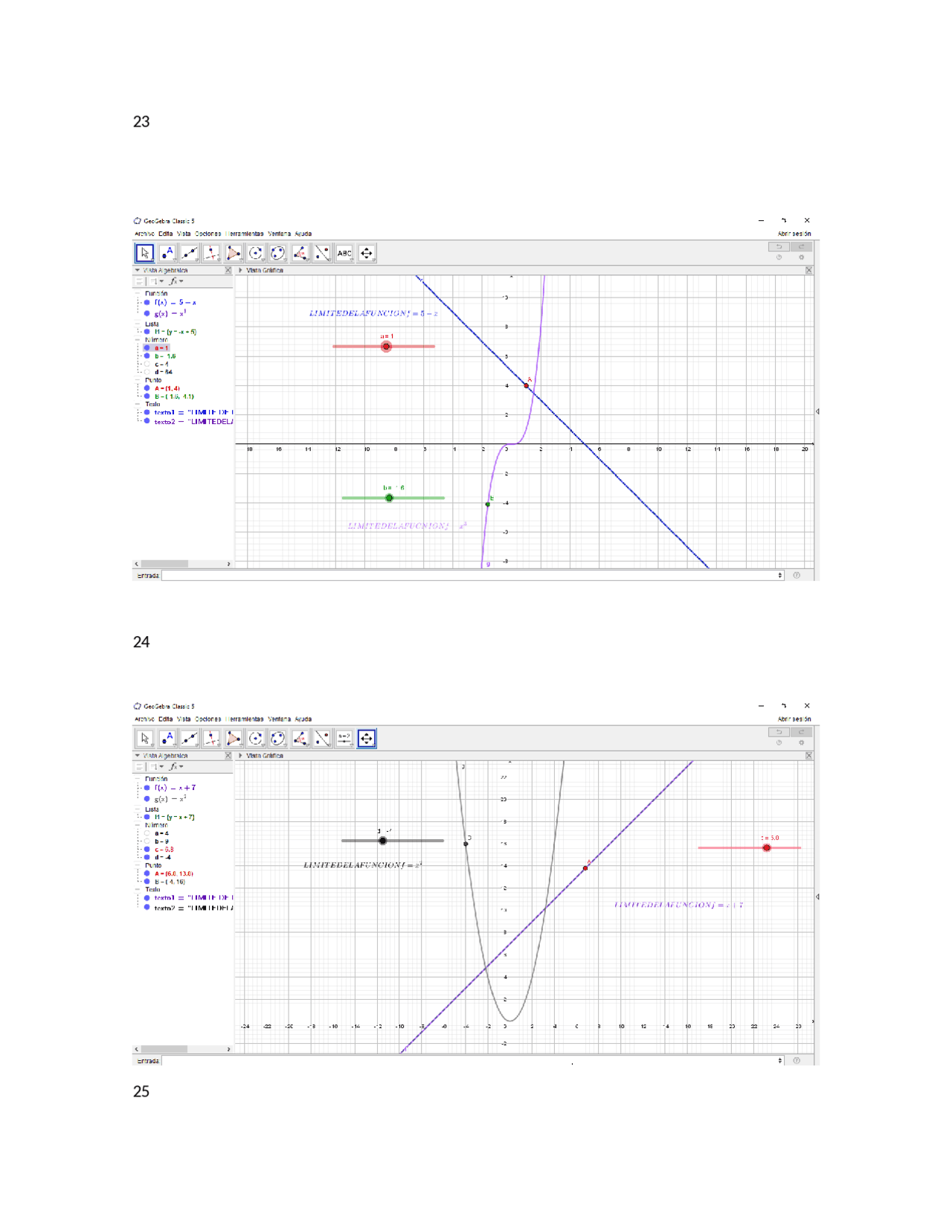This screenshot has height=1232, width=952.
Task: Toggle visibility of f(x) = 5 − x
Action: [147, 303]
